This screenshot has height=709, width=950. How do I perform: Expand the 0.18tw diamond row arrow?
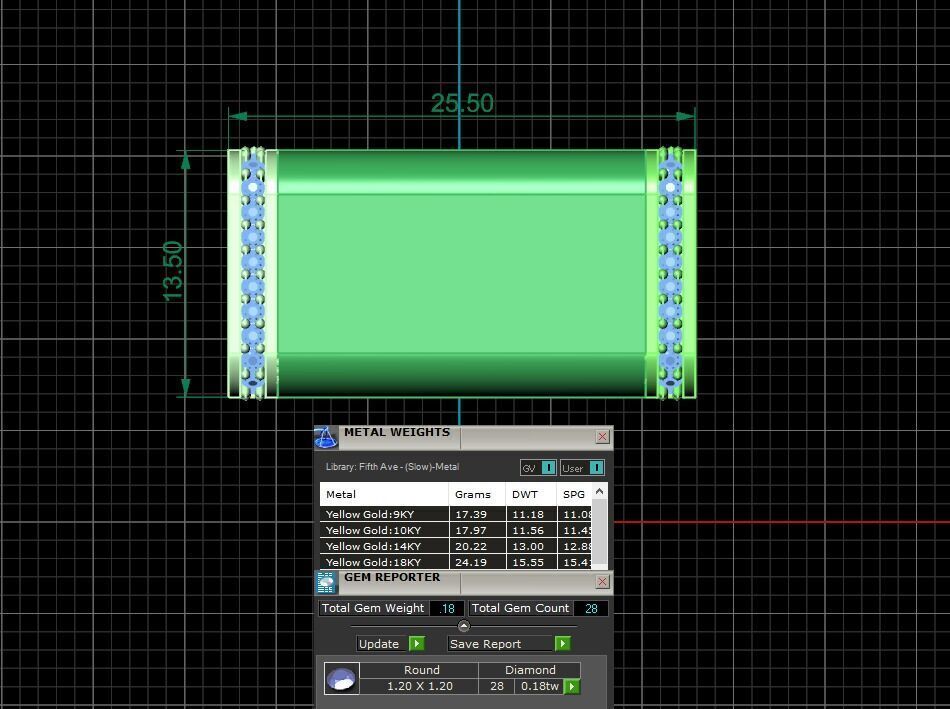(x=572, y=687)
